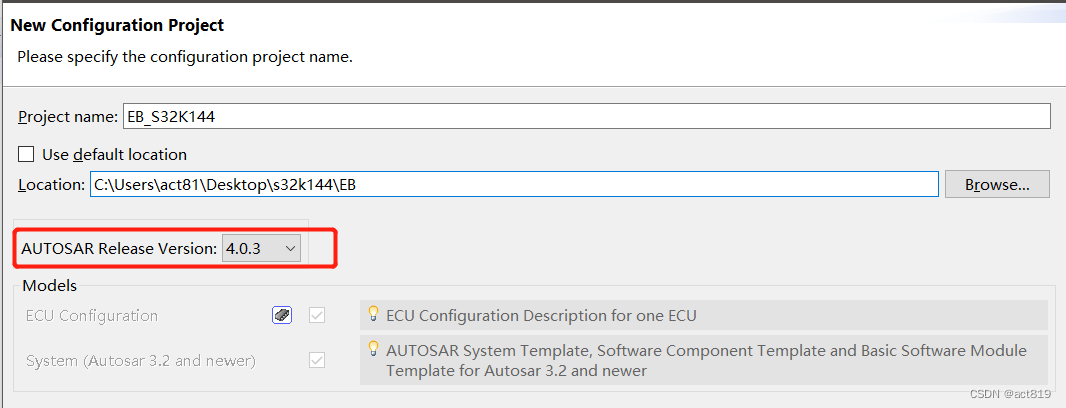Click the AUTOSAR Release Version label

(118, 248)
